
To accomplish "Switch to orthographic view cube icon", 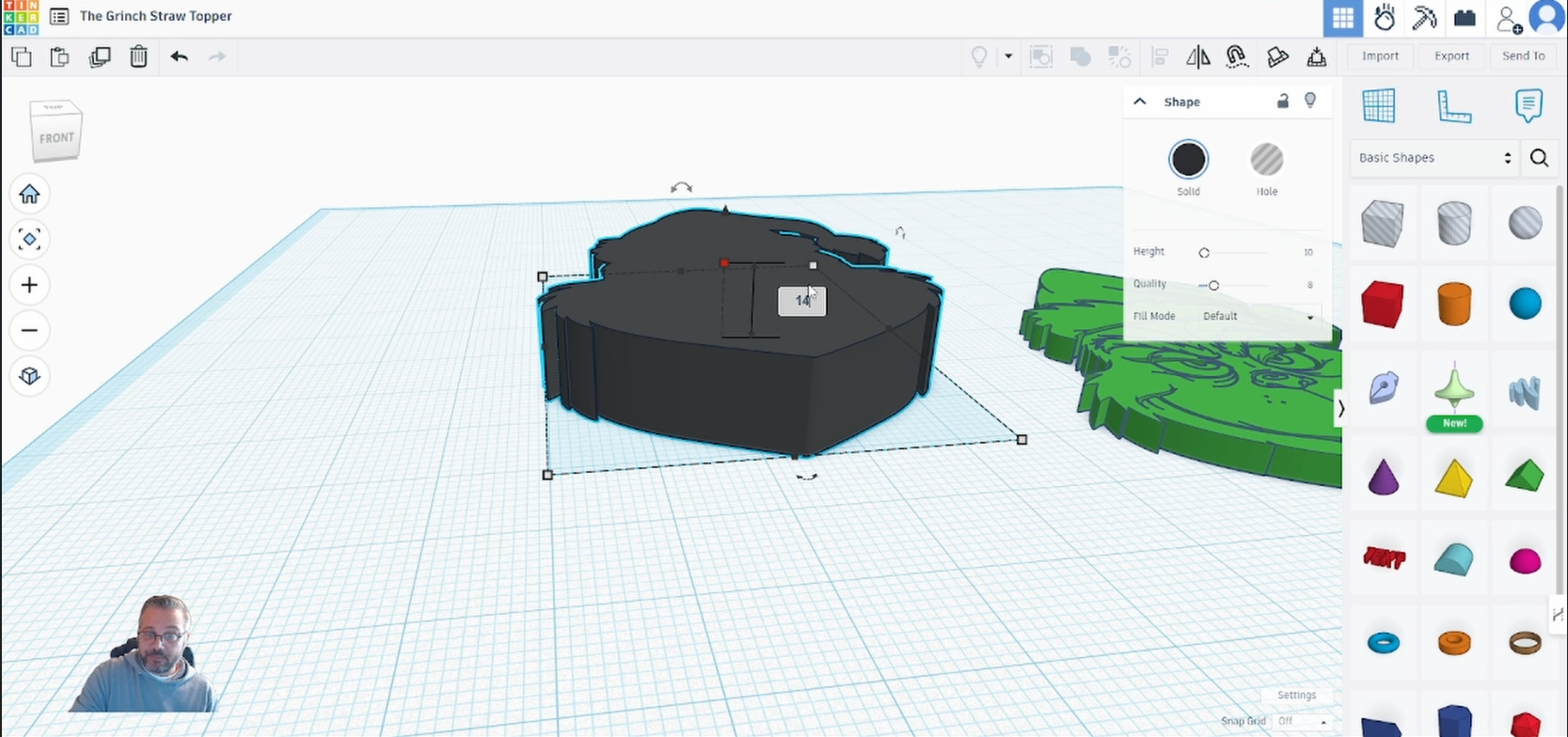I will (x=29, y=376).
